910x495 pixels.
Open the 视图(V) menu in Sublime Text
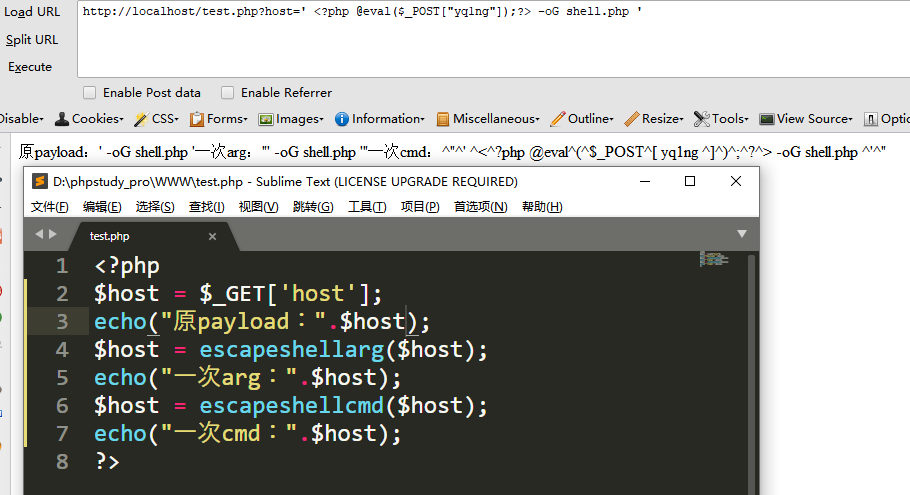point(258,207)
